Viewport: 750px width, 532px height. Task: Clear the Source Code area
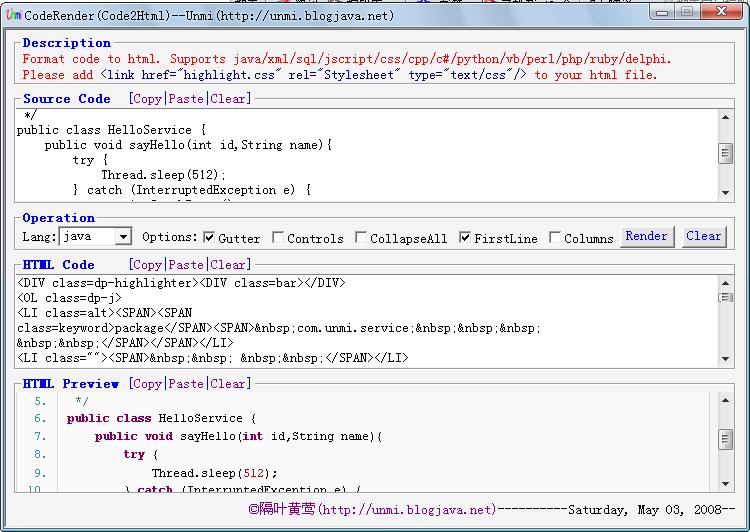click(x=229, y=99)
